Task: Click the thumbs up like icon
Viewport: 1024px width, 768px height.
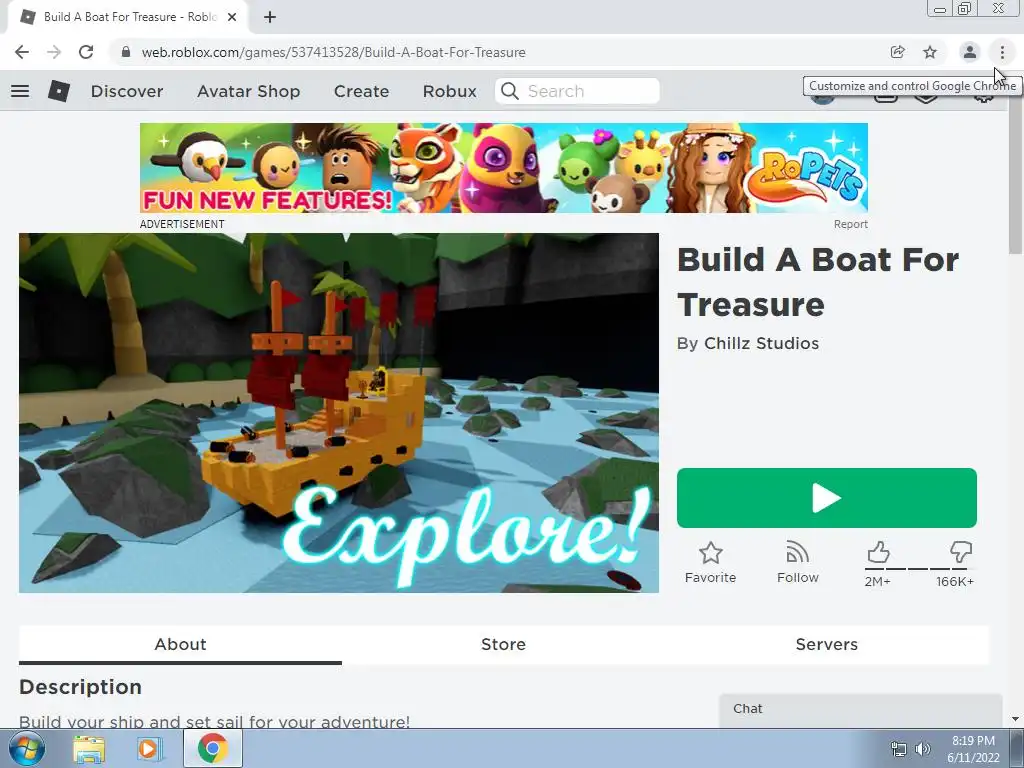Action: coord(878,552)
